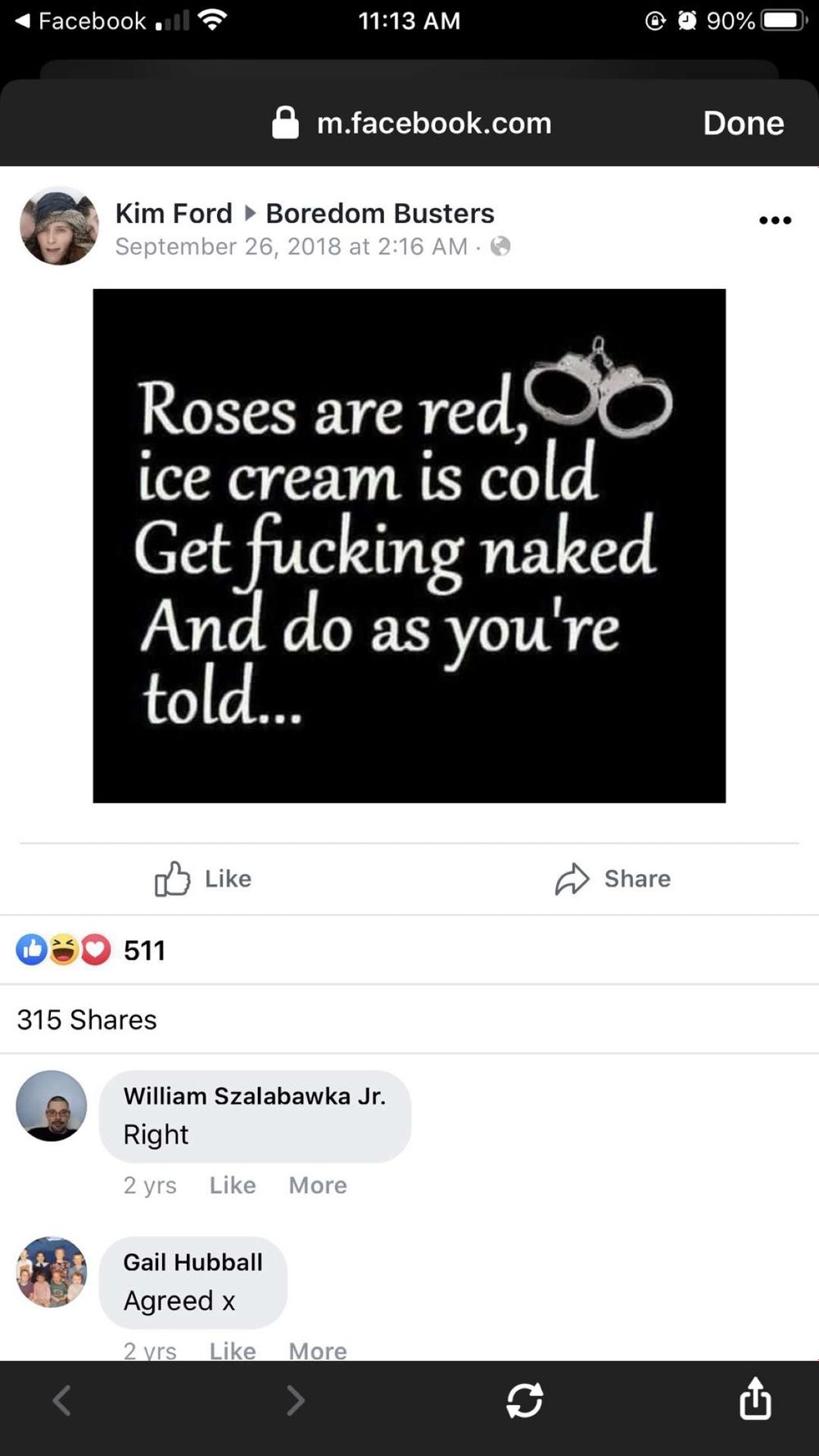Screen dimensions: 819x1456
Task: Tap the Share arrow icon
Action: [572, 879]
